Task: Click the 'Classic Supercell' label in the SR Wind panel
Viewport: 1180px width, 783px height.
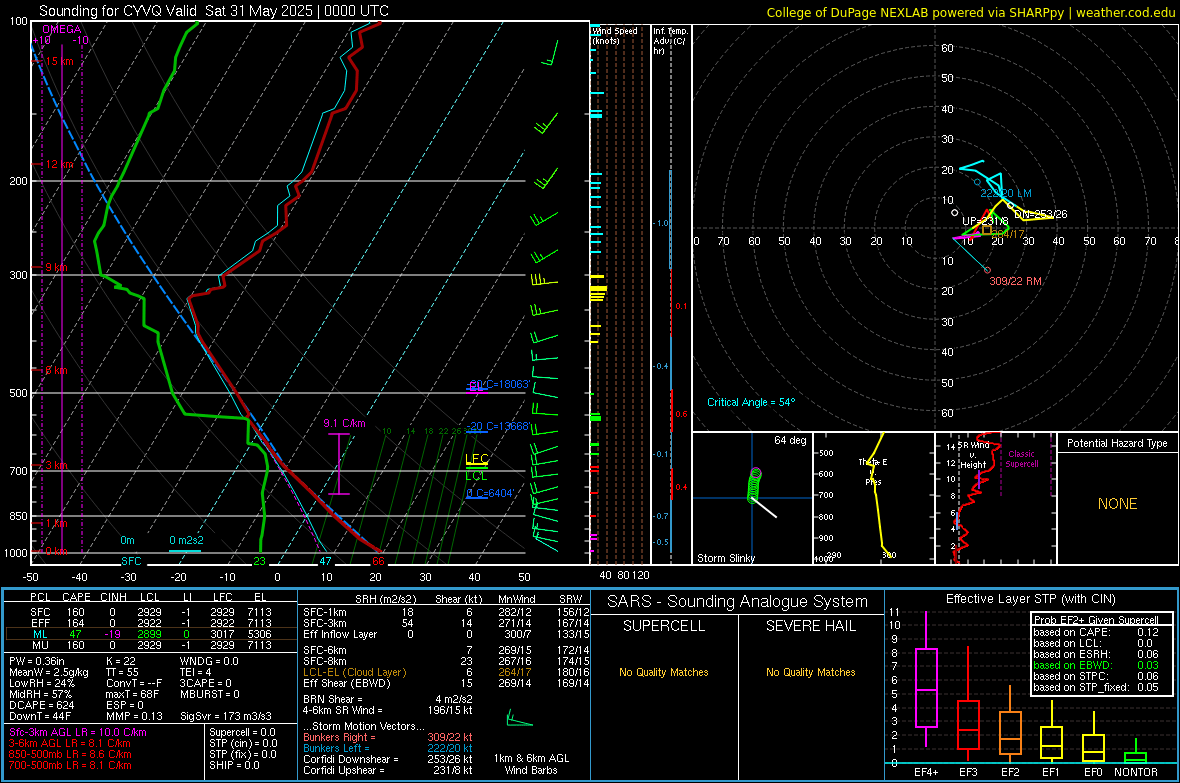Action: [1021, 459]
